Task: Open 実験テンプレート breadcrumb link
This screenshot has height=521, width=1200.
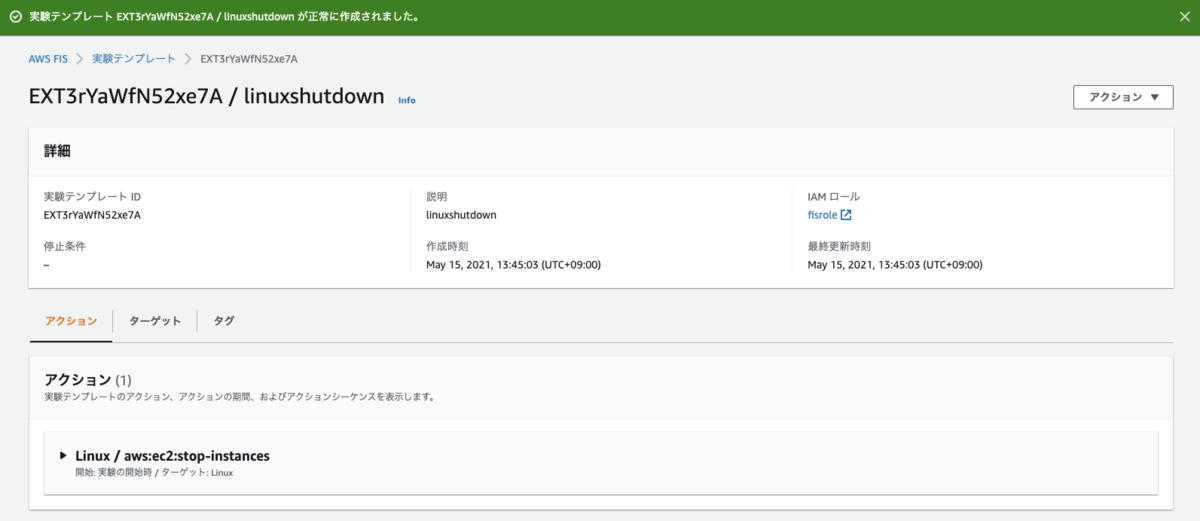Action: click(x=134, y=59)
